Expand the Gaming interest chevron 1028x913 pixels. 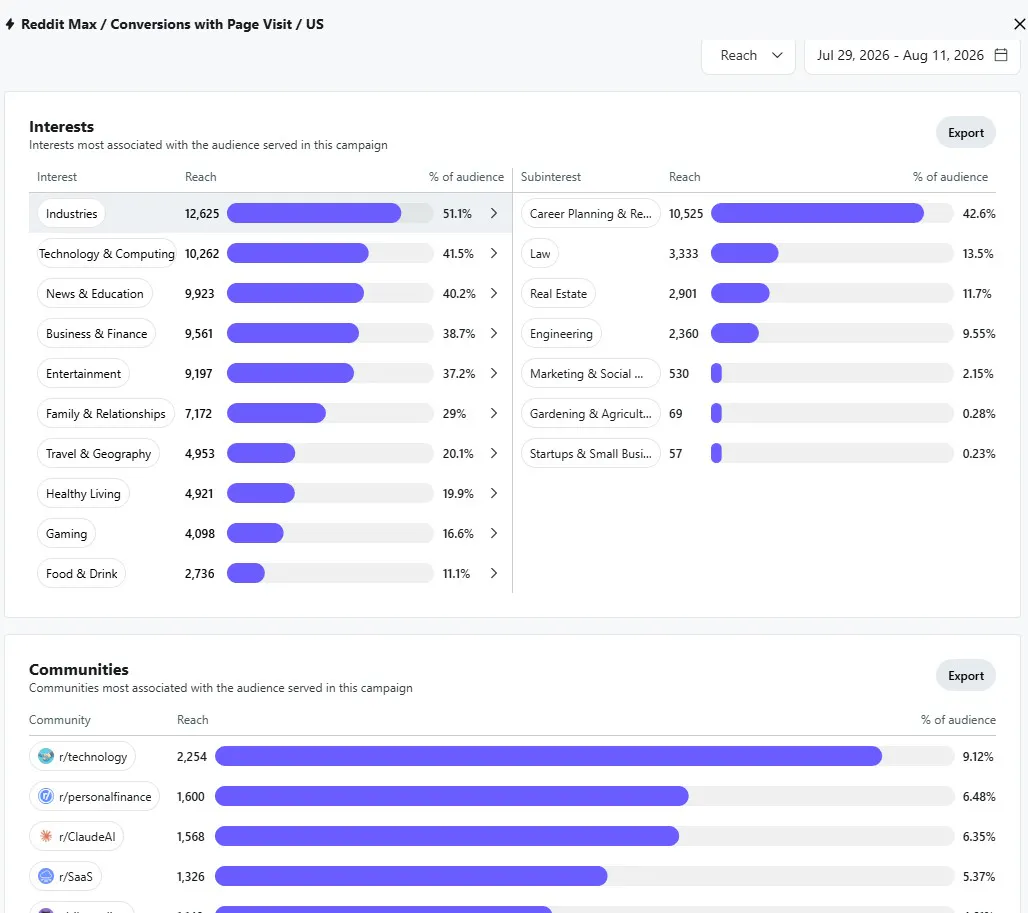point(494,534)
